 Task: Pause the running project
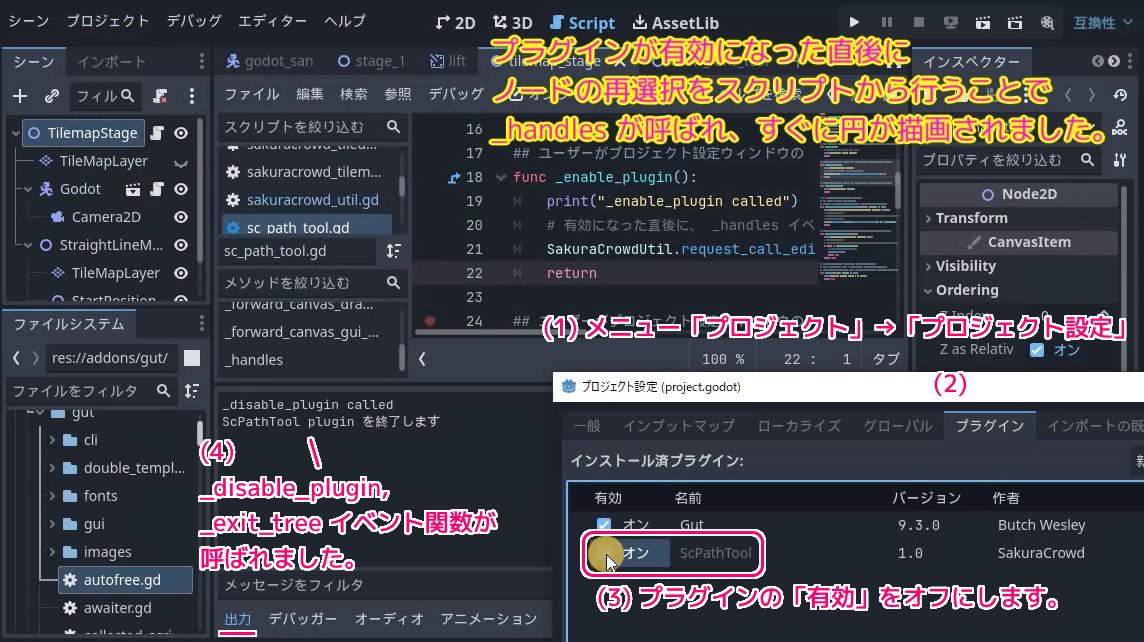pos(886,23)
